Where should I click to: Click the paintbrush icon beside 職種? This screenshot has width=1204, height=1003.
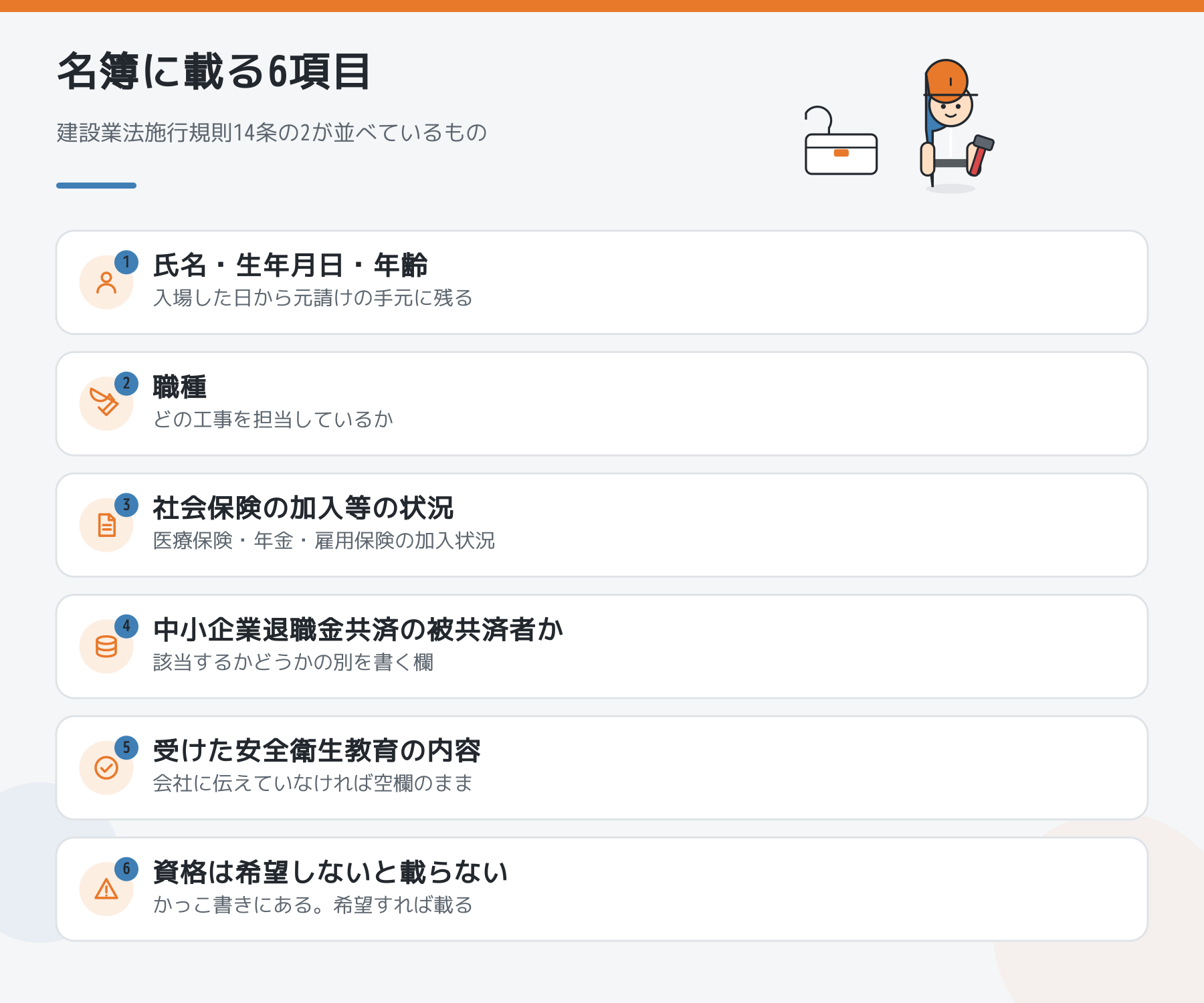pyautogui.click(x=104, y=402)
